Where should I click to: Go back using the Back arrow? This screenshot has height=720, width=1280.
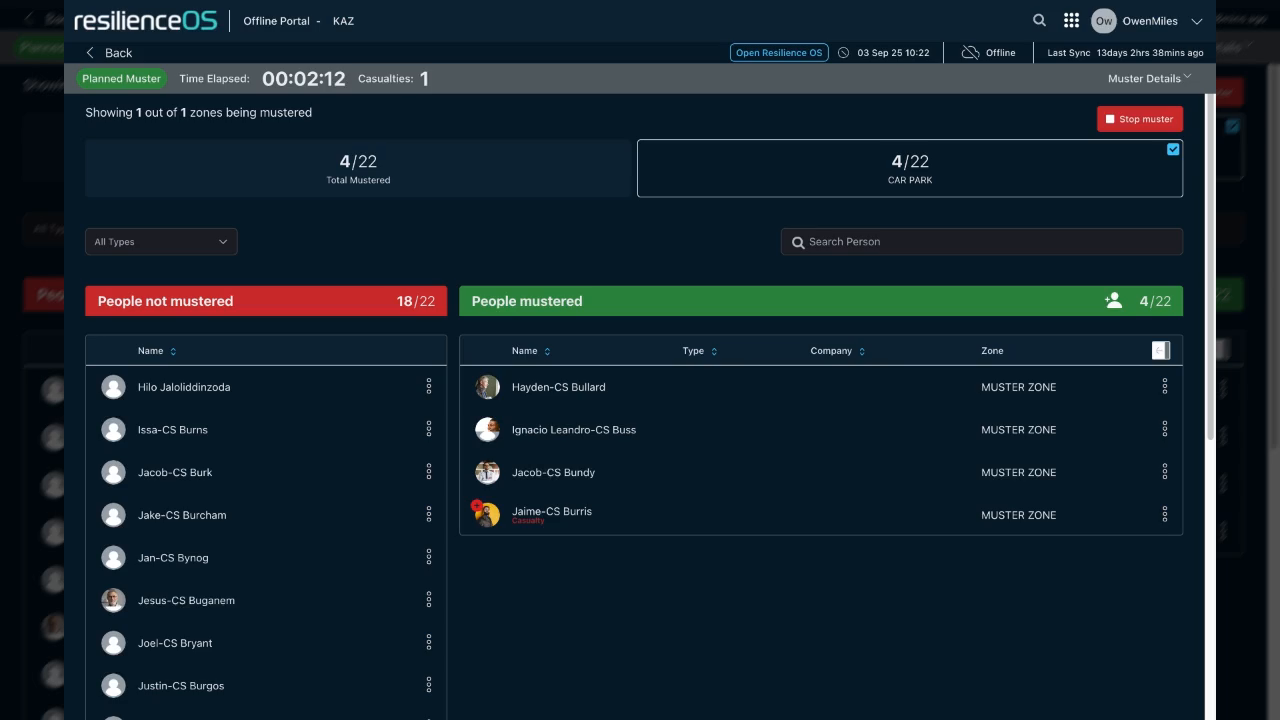click(90, 52)
